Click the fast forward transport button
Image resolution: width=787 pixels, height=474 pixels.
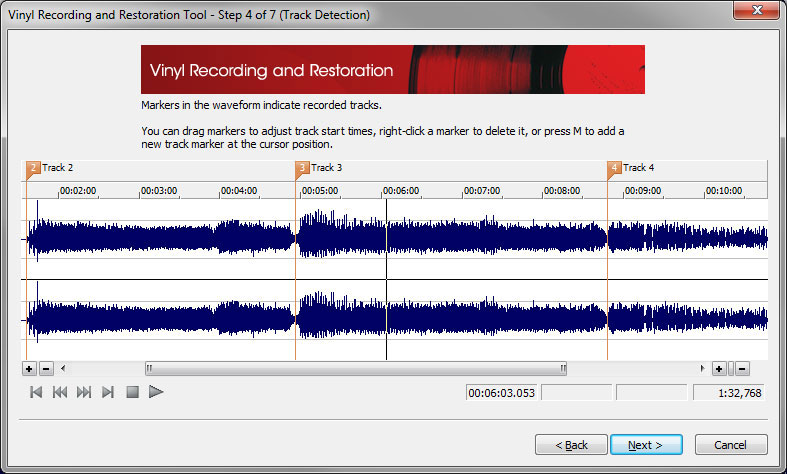[x=84, y=392]
